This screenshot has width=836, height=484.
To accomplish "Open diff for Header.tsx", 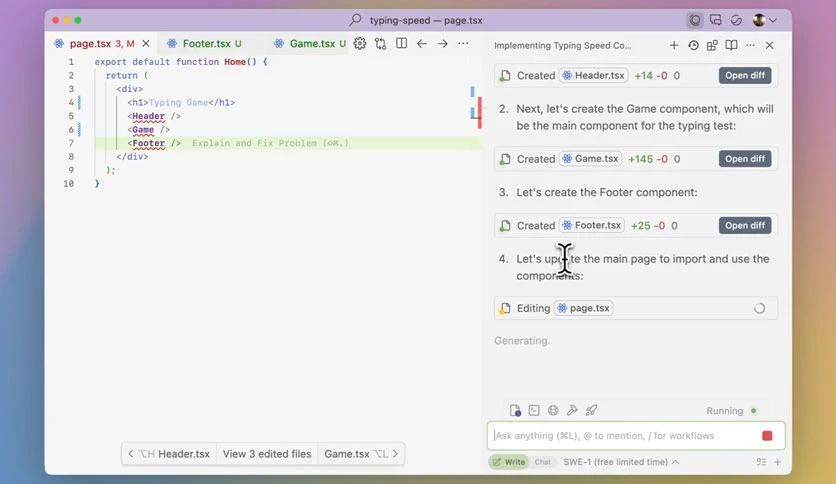I will click(x=745, y=75).
